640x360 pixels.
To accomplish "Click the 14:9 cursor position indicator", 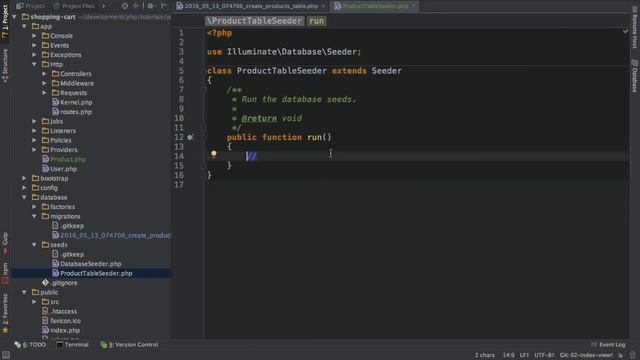I will click(x=508, y=355).
